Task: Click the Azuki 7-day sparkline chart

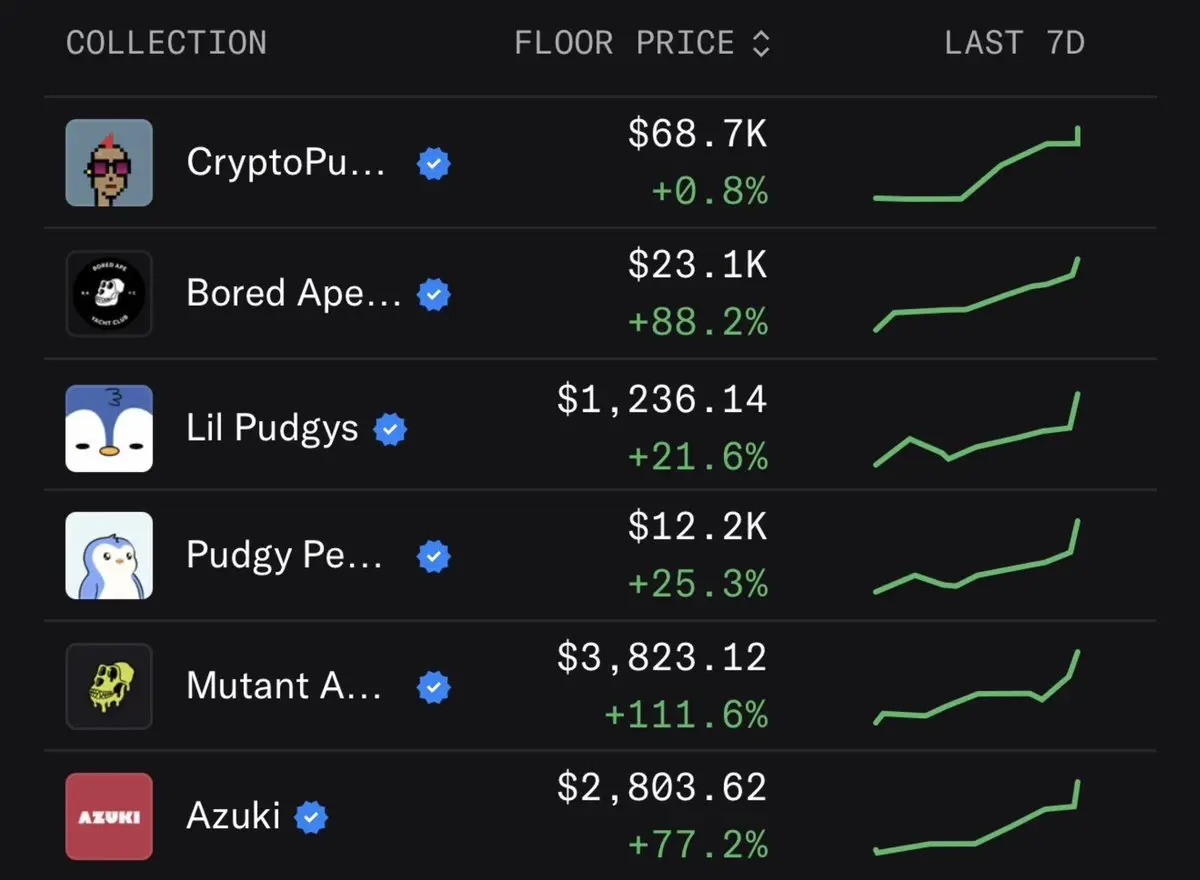Action: tap(977, 818)
